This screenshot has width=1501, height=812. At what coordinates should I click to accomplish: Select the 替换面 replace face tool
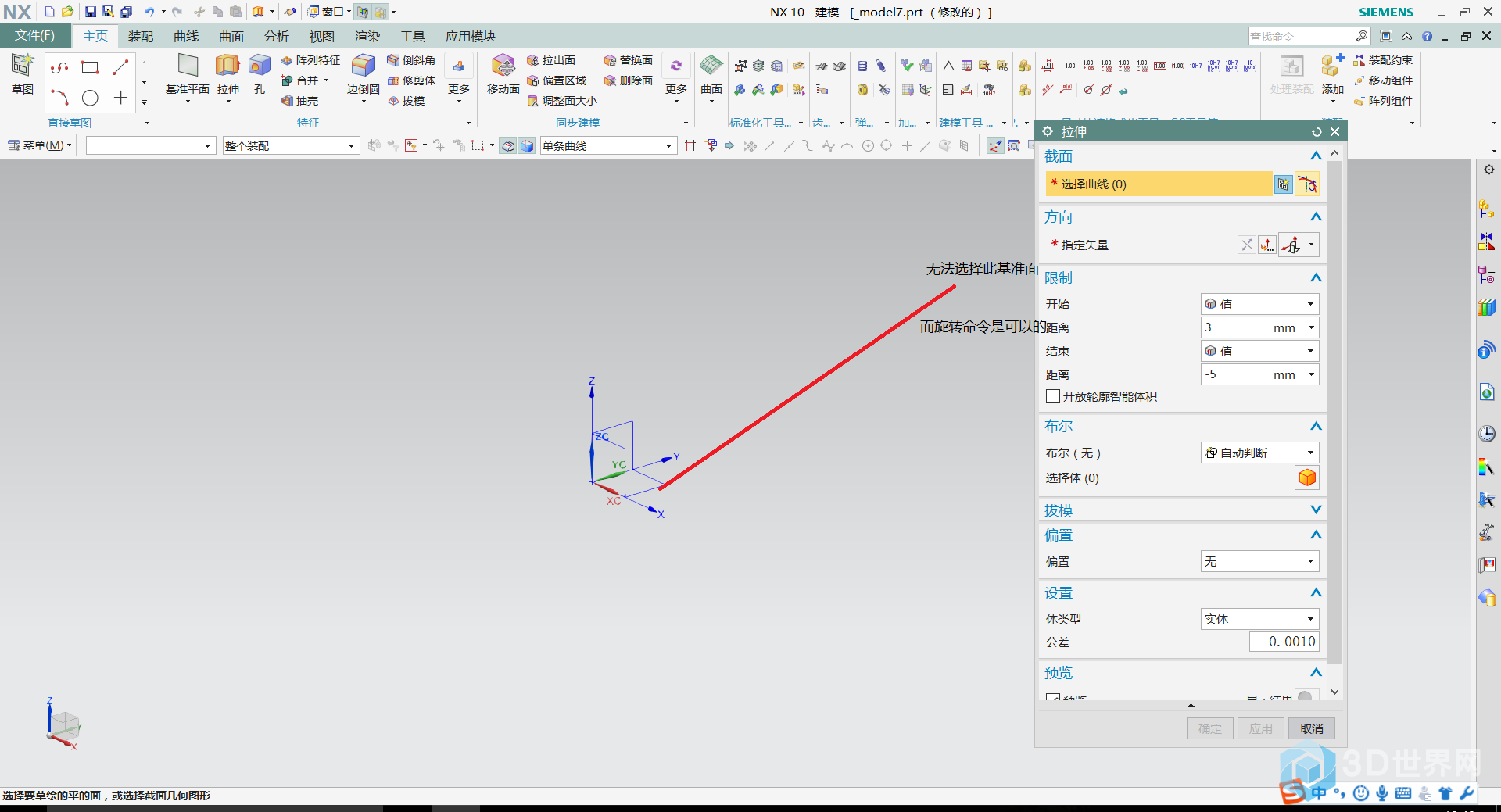pyautogui.click(x=629, y=60)
